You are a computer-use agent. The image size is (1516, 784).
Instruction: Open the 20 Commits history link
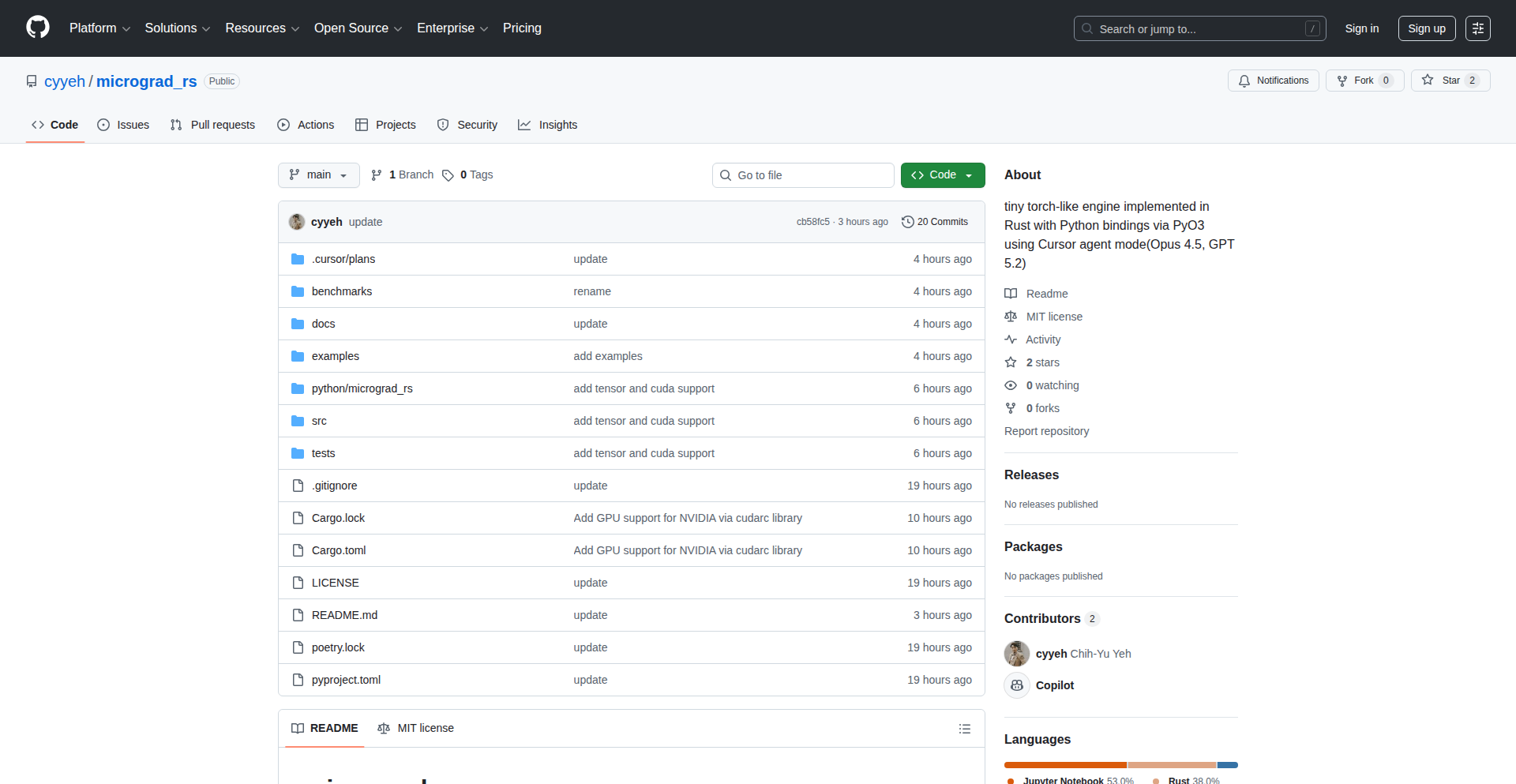click(936, 222)
